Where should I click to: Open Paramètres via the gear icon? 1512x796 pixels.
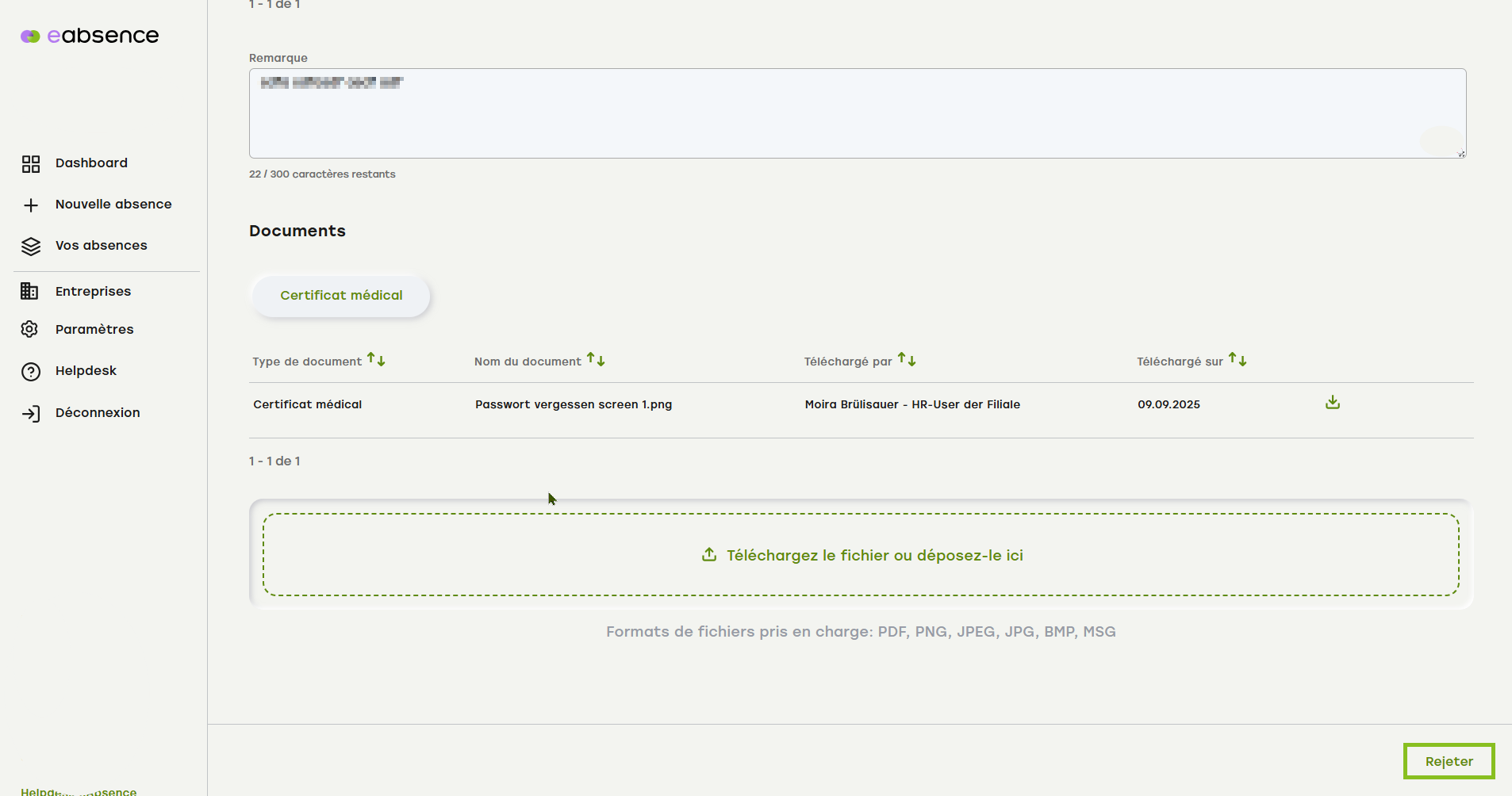tap(30, 330)
